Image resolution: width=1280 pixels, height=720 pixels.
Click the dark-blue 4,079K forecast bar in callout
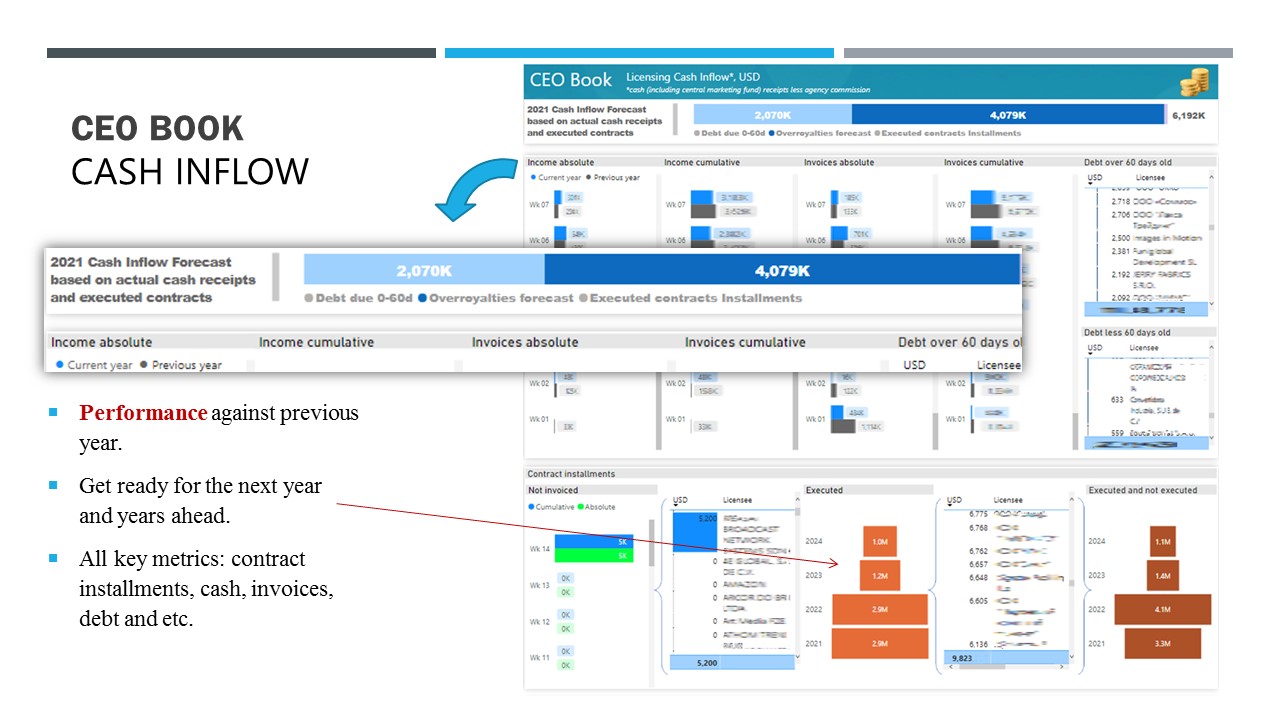coord(782,270)
